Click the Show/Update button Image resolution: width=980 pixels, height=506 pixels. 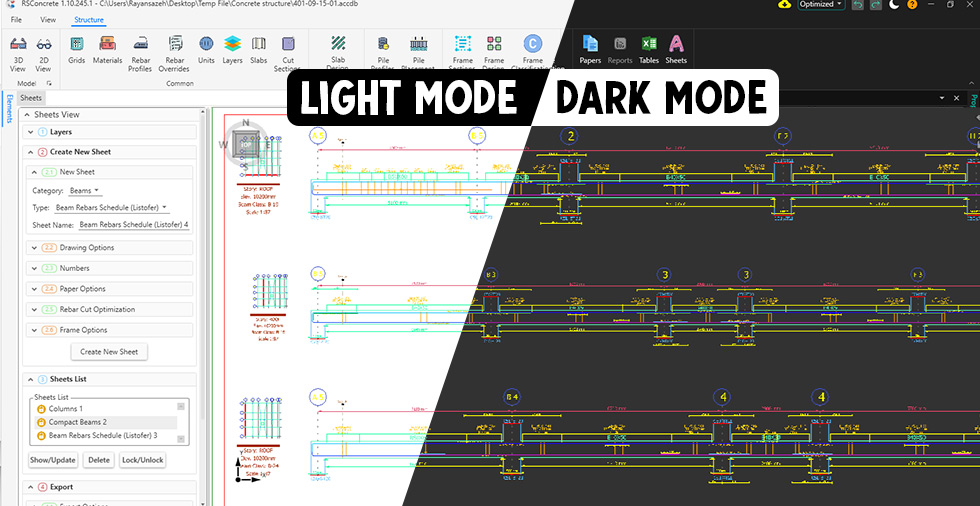53,460
